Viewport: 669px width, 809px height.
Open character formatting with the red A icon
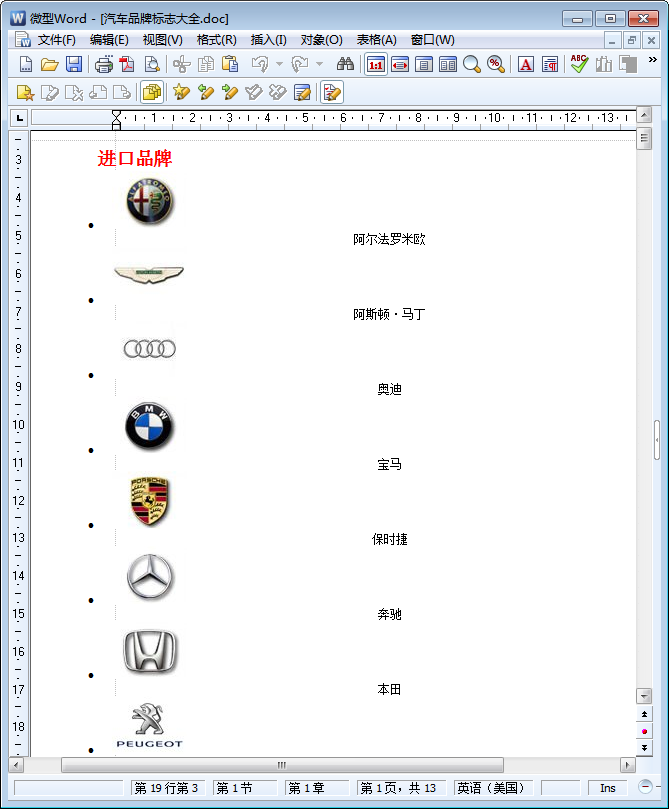point(526,64)
